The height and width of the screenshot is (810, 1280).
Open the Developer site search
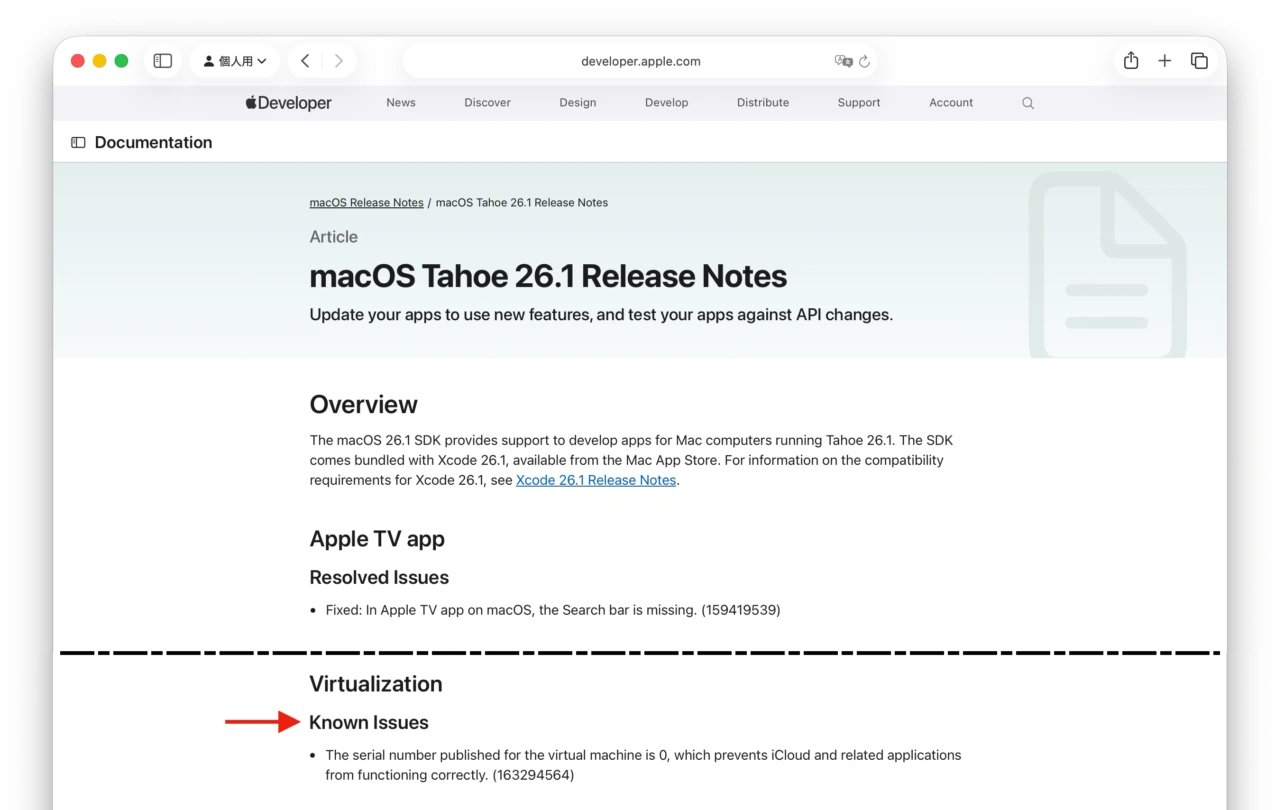tap(1027, 102)
